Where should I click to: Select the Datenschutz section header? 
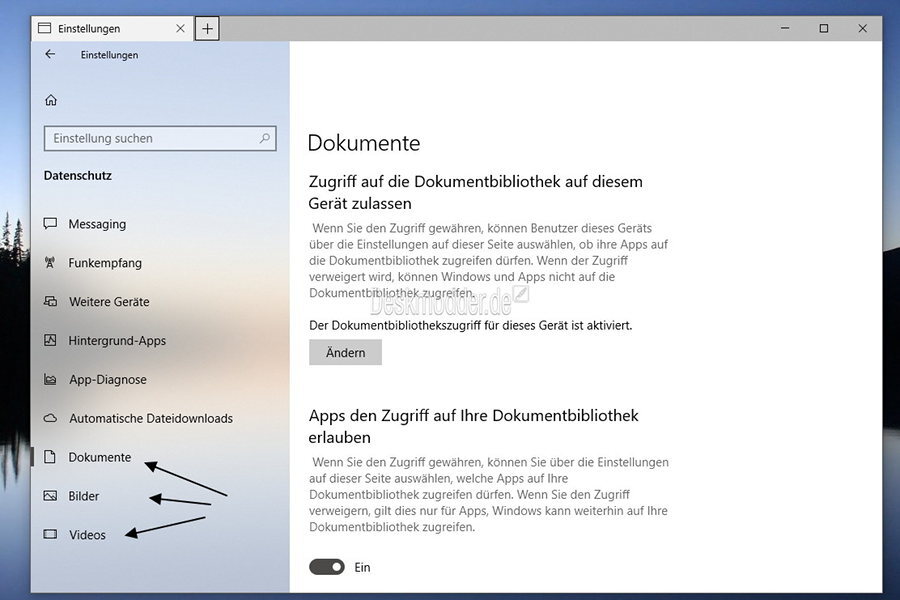tap(77, 175)
